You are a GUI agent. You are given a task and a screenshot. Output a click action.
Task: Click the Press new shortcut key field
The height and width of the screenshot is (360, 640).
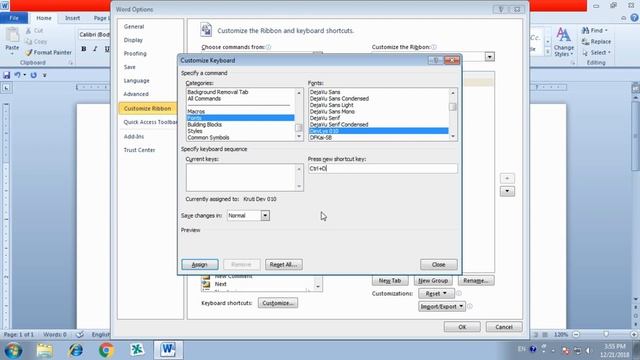(x=382, y=168)
